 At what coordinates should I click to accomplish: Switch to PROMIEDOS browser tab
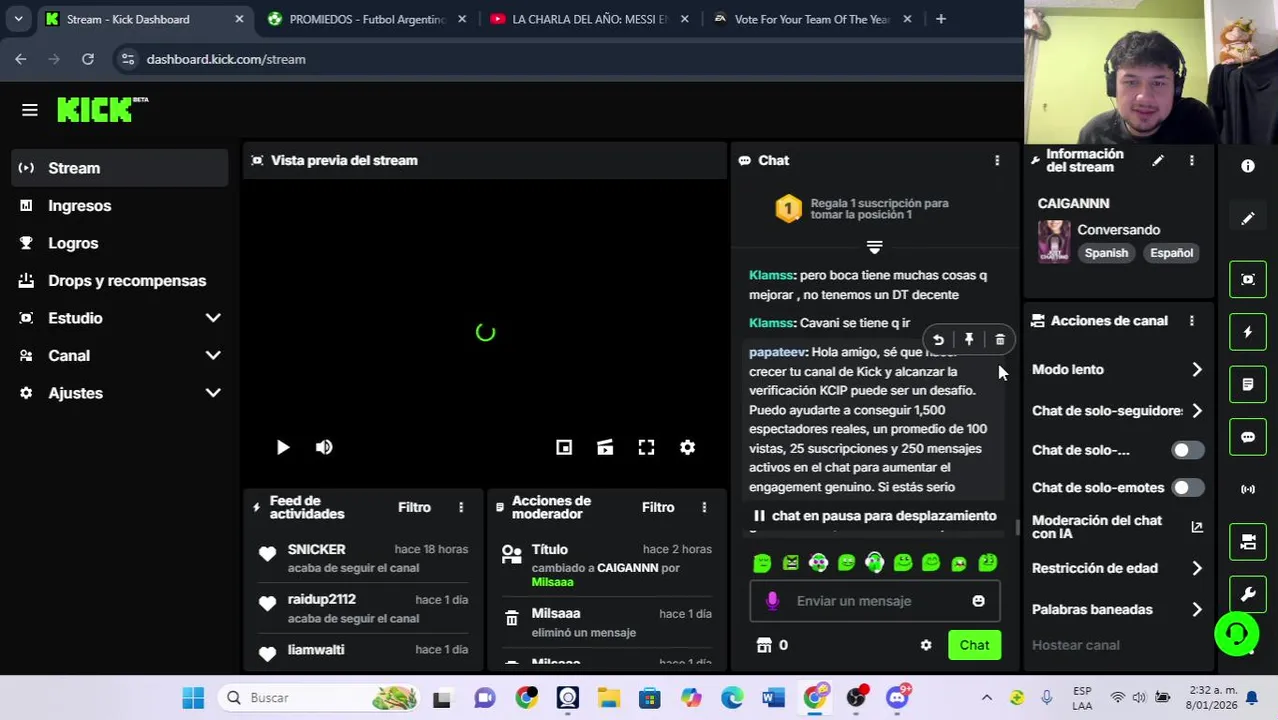coord(366,19)
